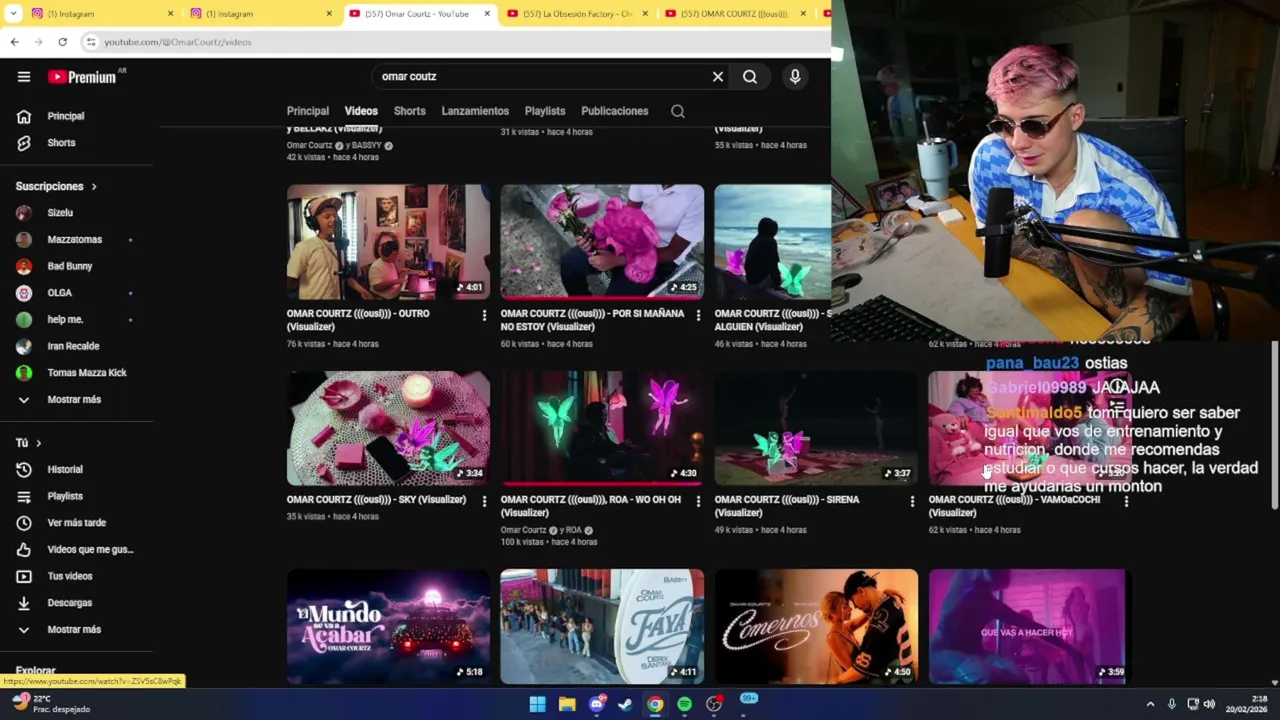Open the YouTube hamburger guide menu
The width and height of the screenshot is (1280, 720).
(x=24, y=77)
